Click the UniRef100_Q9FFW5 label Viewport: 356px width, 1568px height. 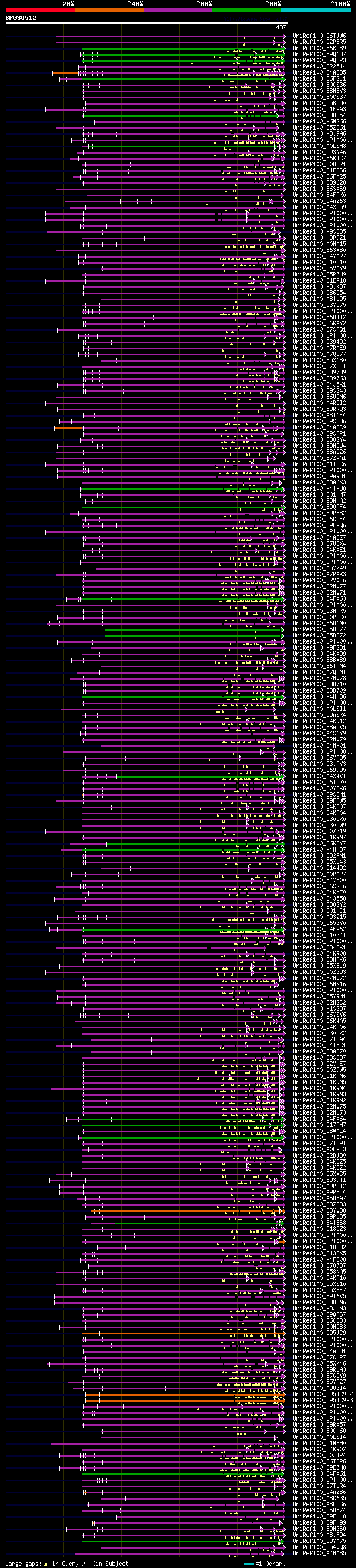(319, 801)
